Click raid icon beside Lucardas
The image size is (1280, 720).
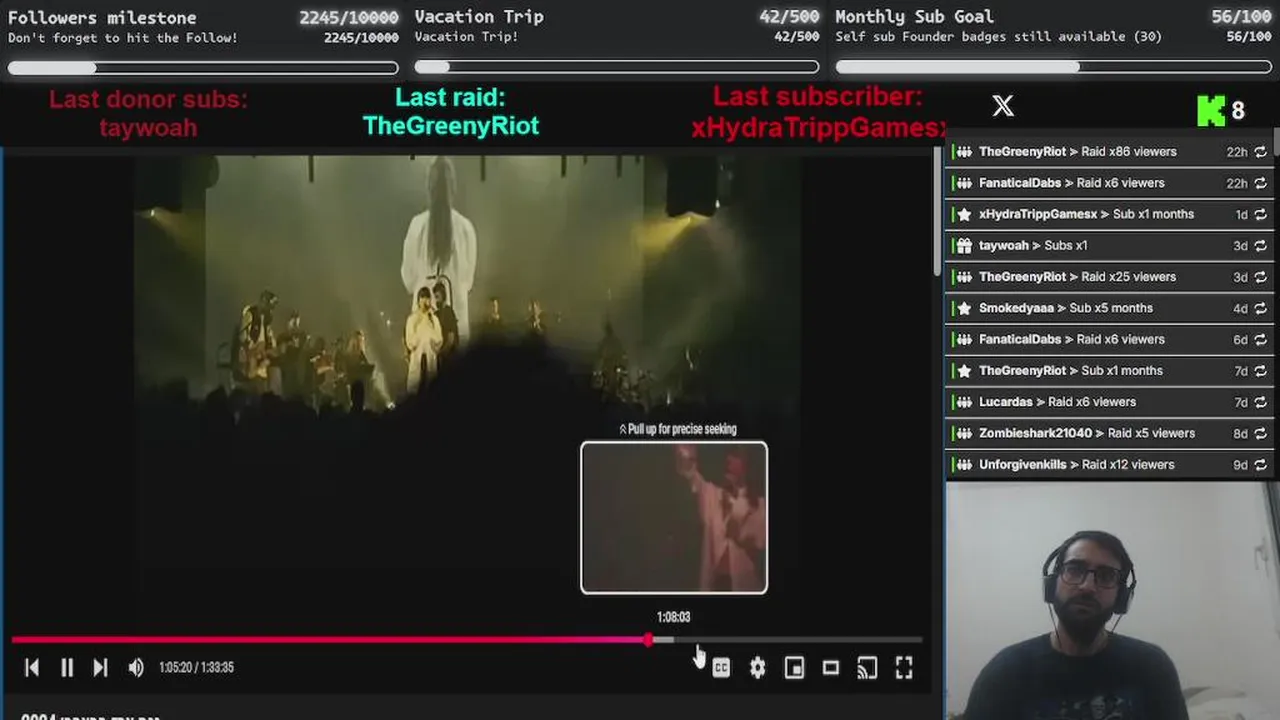(x=963, y=402)
